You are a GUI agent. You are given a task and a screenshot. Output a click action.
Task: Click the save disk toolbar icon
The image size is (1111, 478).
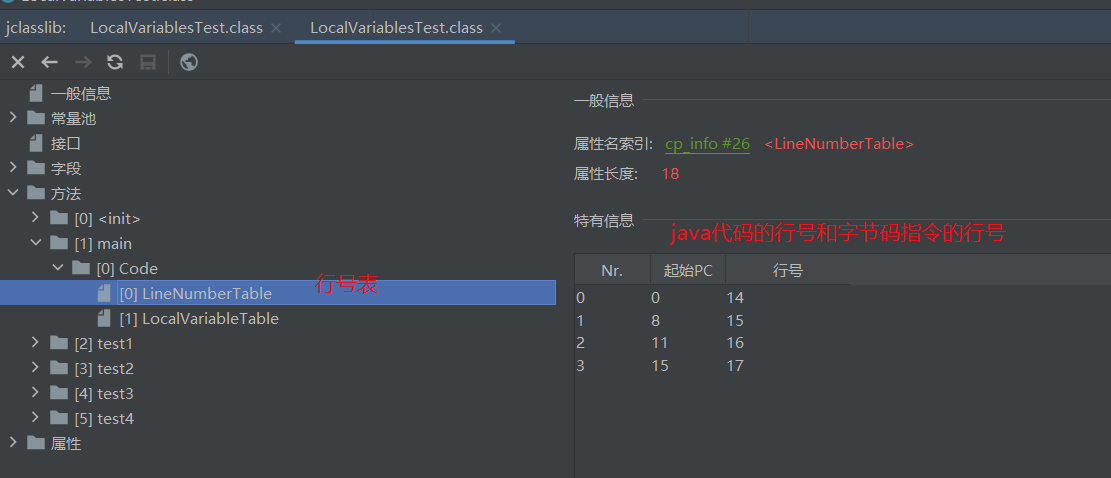pyautogui.click(x=148, y=62)
